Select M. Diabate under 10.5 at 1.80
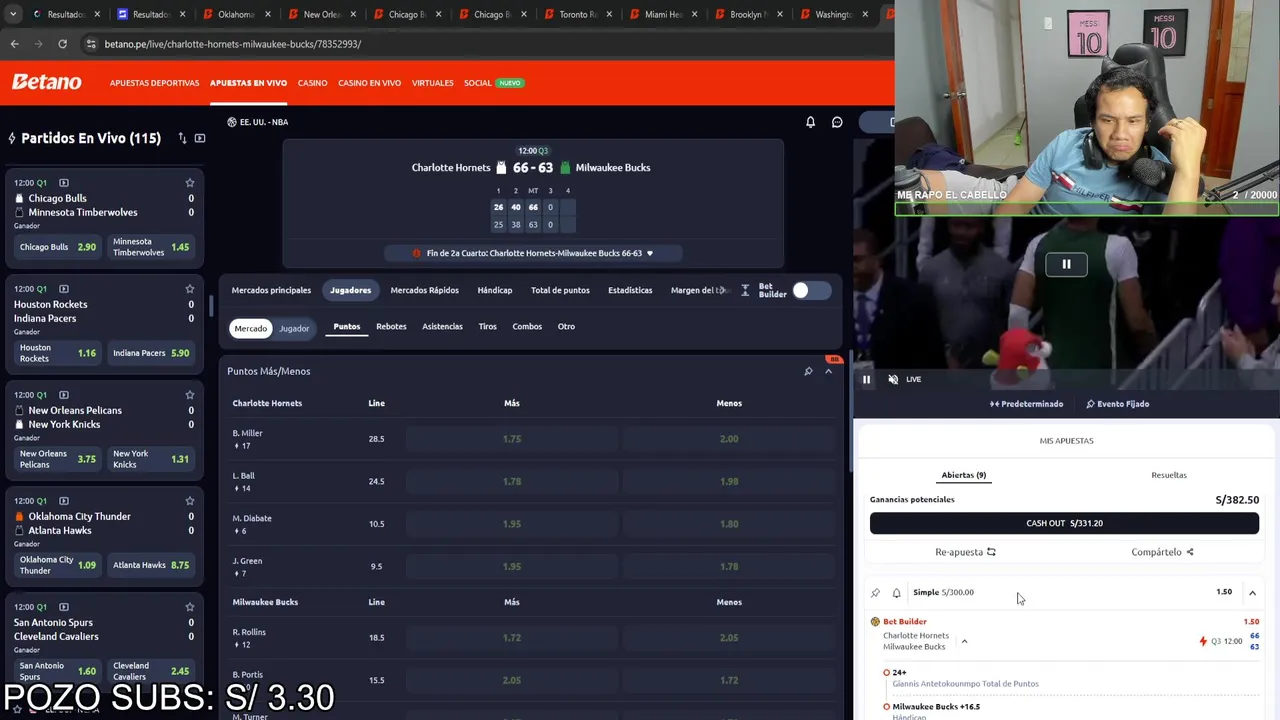 tap(729, 524)
